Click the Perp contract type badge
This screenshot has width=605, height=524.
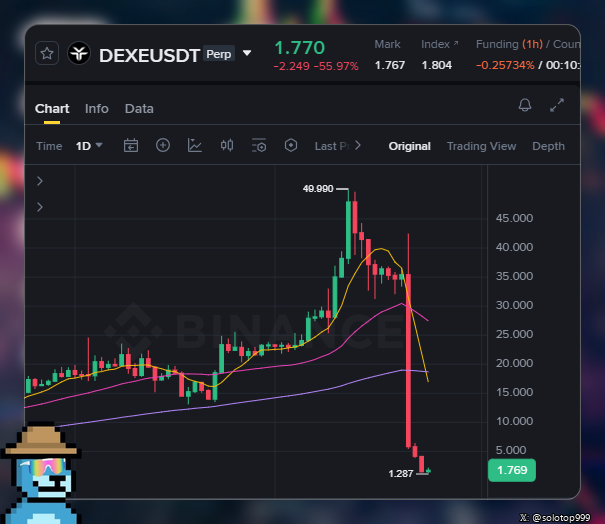(x=219, y=54)
